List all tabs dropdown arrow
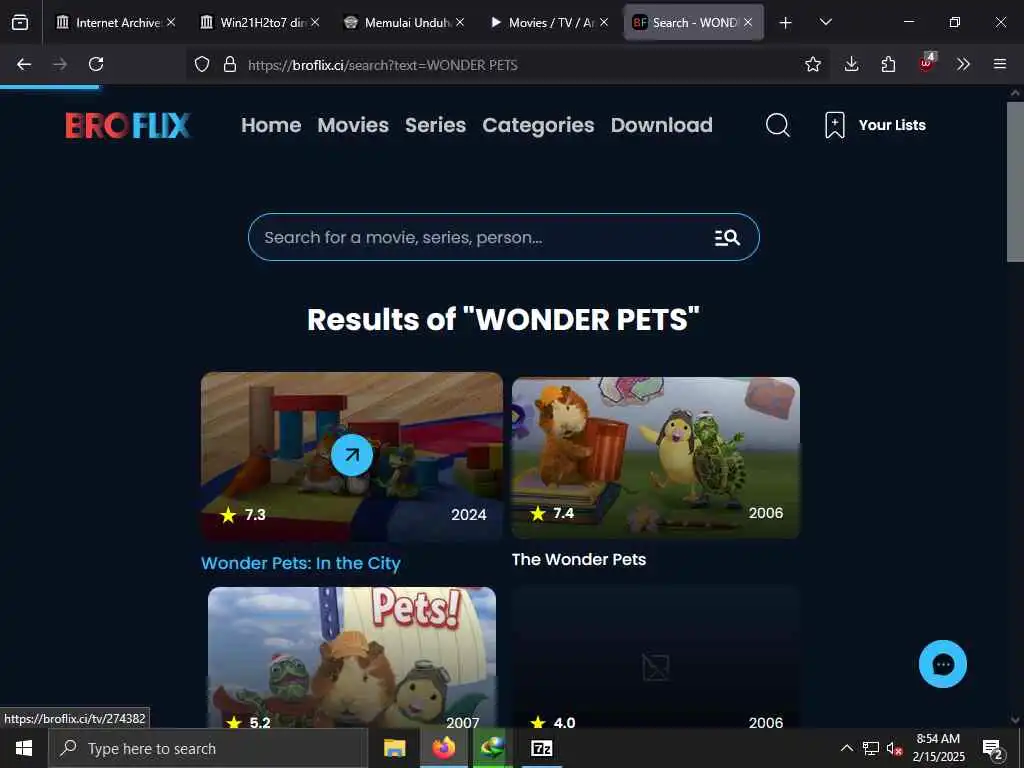Image resolution: width=1024 pixels, height=768 pixels. [825, 22]
